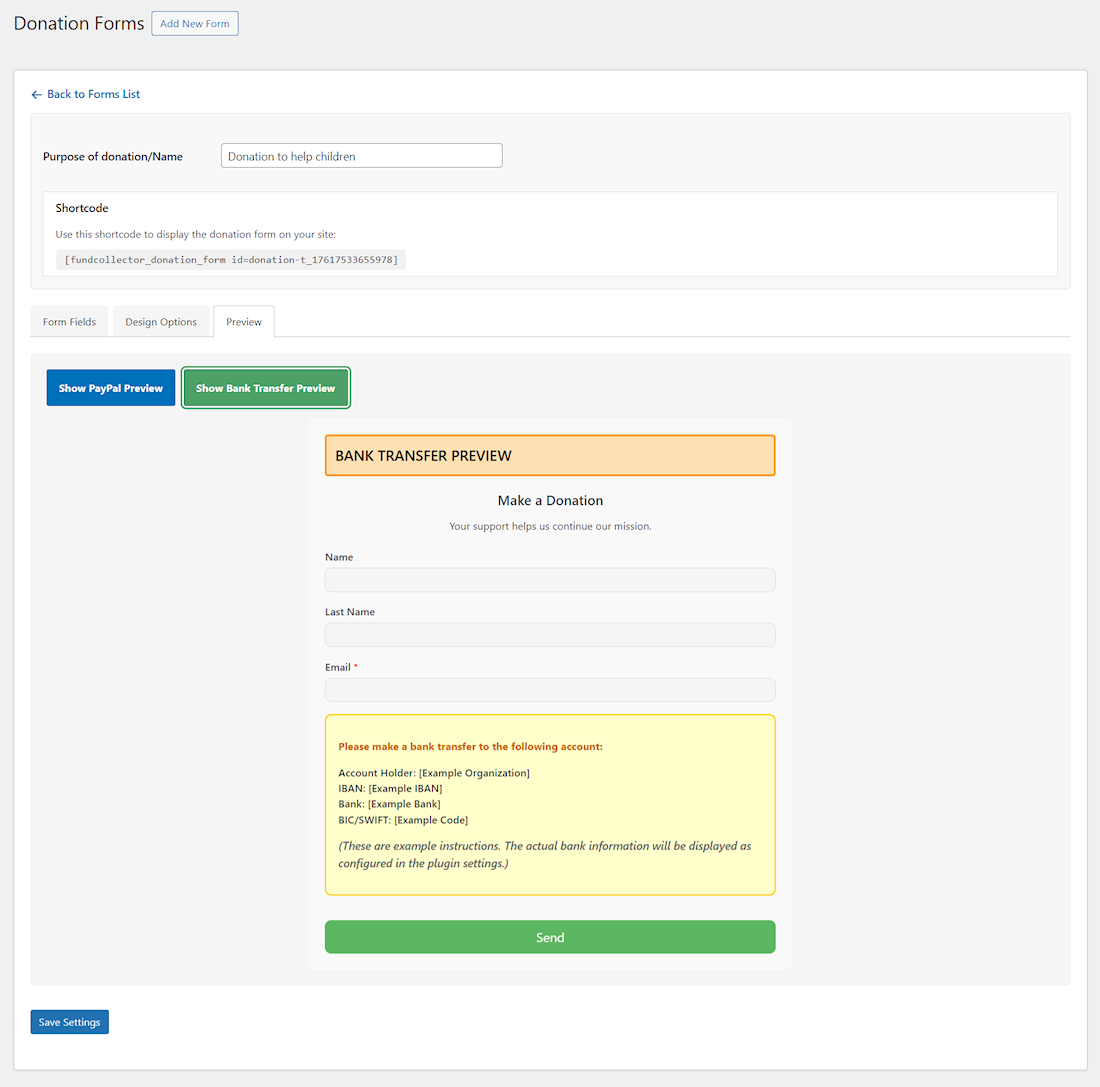This screenshot has height=1087, width=1100.
Task: Click the Email field marked required
Action: coord(549,689)
